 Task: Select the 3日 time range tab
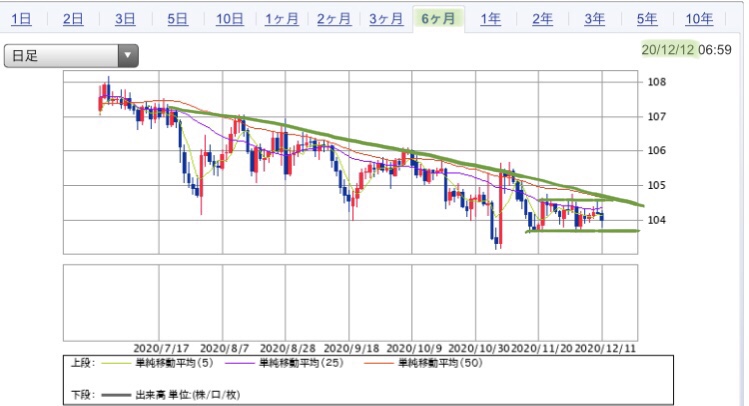(125, 19)
